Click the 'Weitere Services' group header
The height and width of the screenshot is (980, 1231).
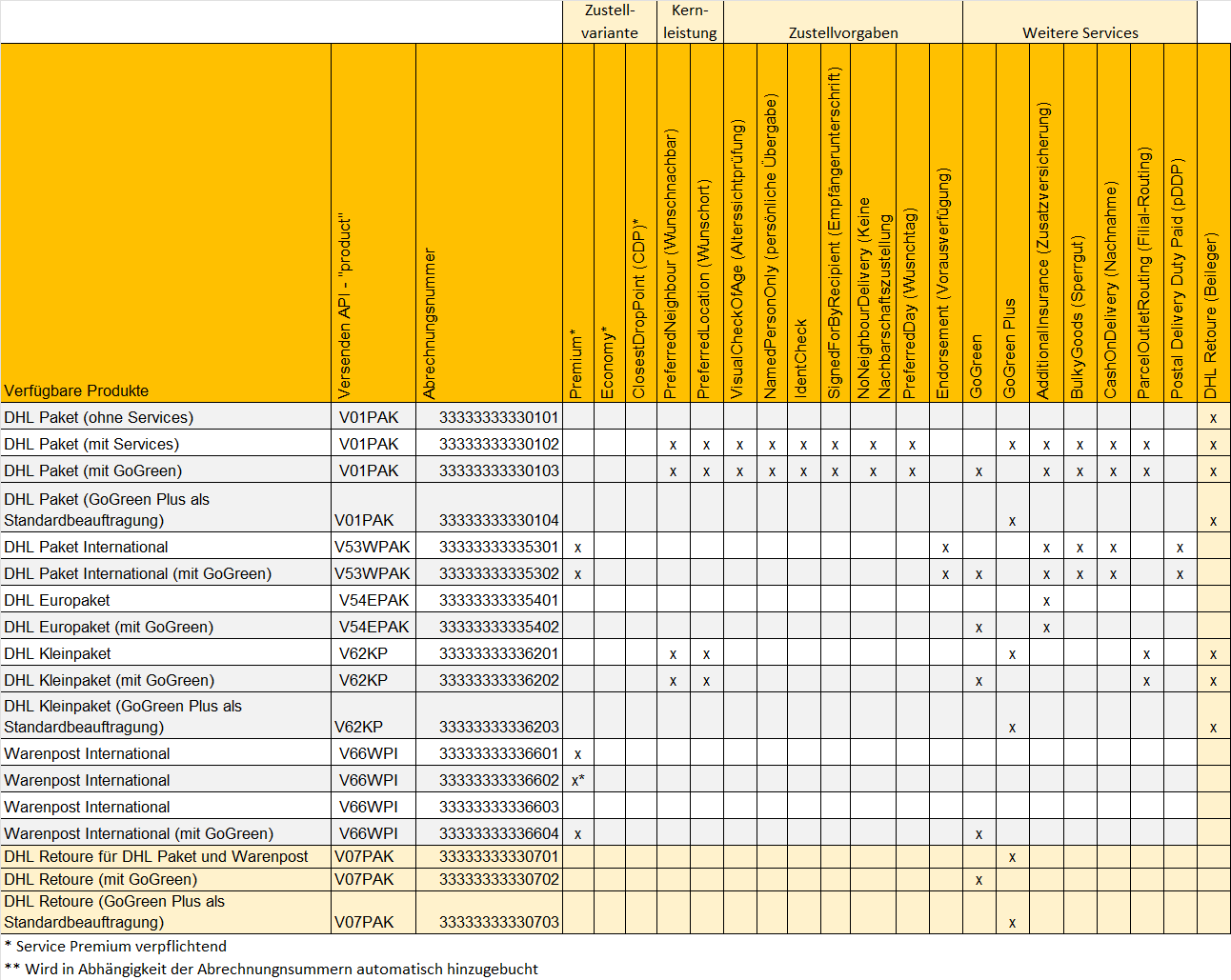(1080, 22)
